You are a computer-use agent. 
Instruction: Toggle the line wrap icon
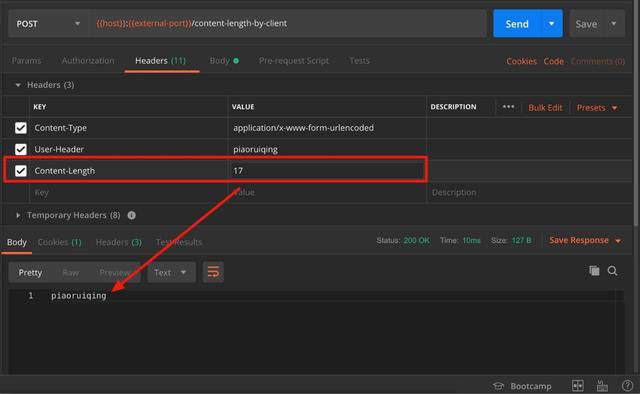pos(213,272)
